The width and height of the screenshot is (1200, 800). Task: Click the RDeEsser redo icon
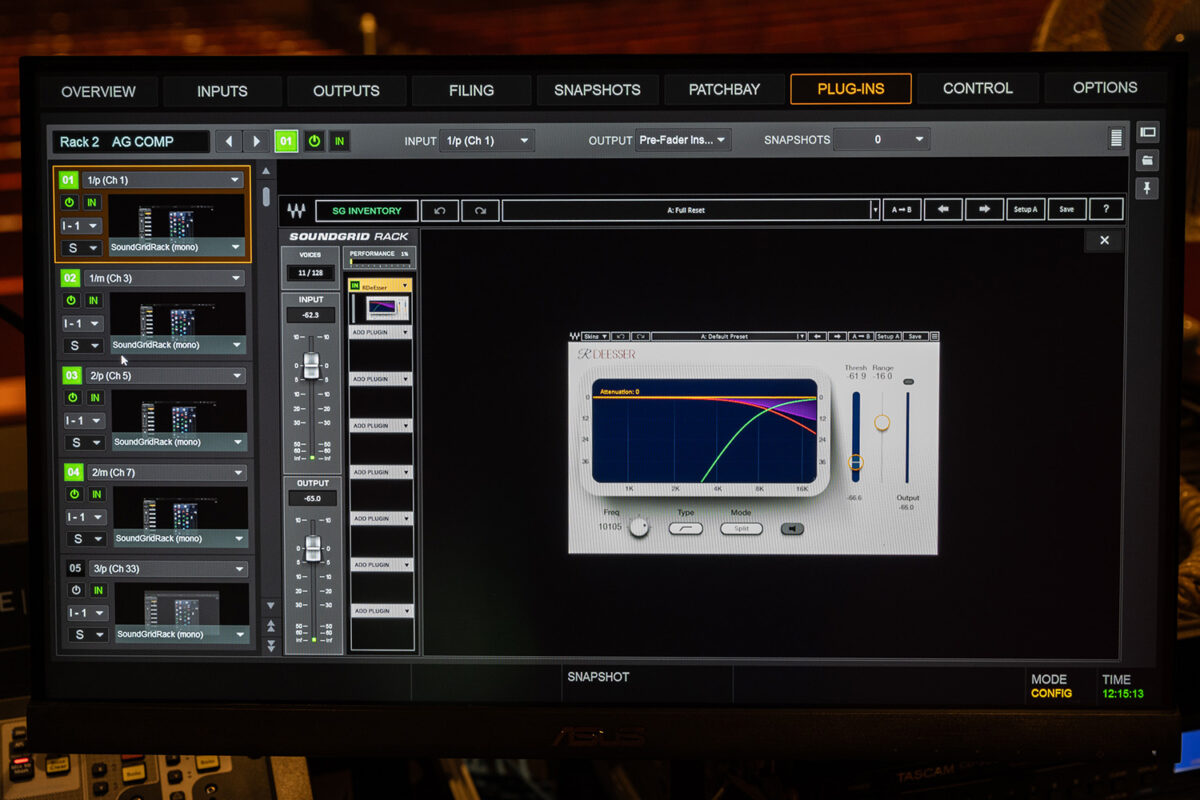pyautogui.click(x=639, y=336)
